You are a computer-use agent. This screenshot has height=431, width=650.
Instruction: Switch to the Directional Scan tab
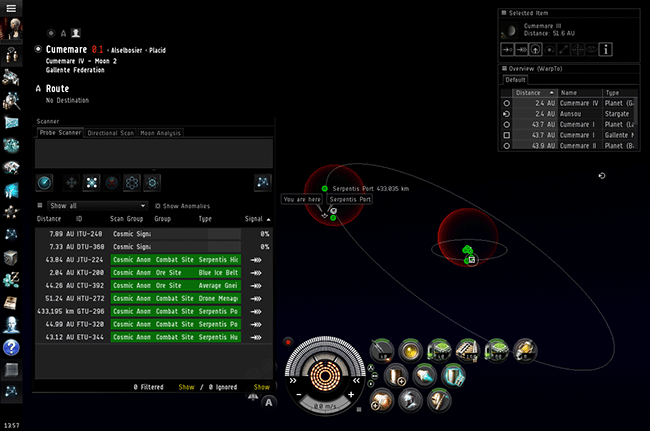pyautogui.click(x=111, y=133)
